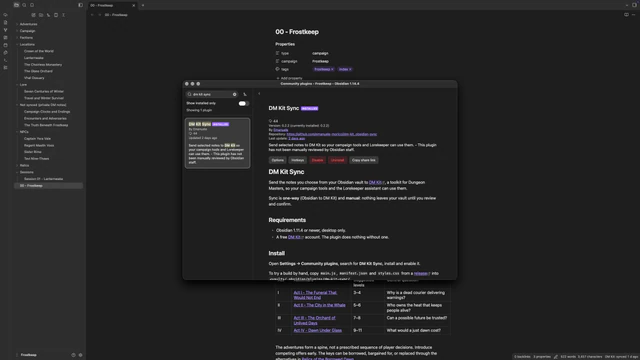Click the Frostkeep vault switcher
The height and width of the screenshot is (360, 640).
29,355
